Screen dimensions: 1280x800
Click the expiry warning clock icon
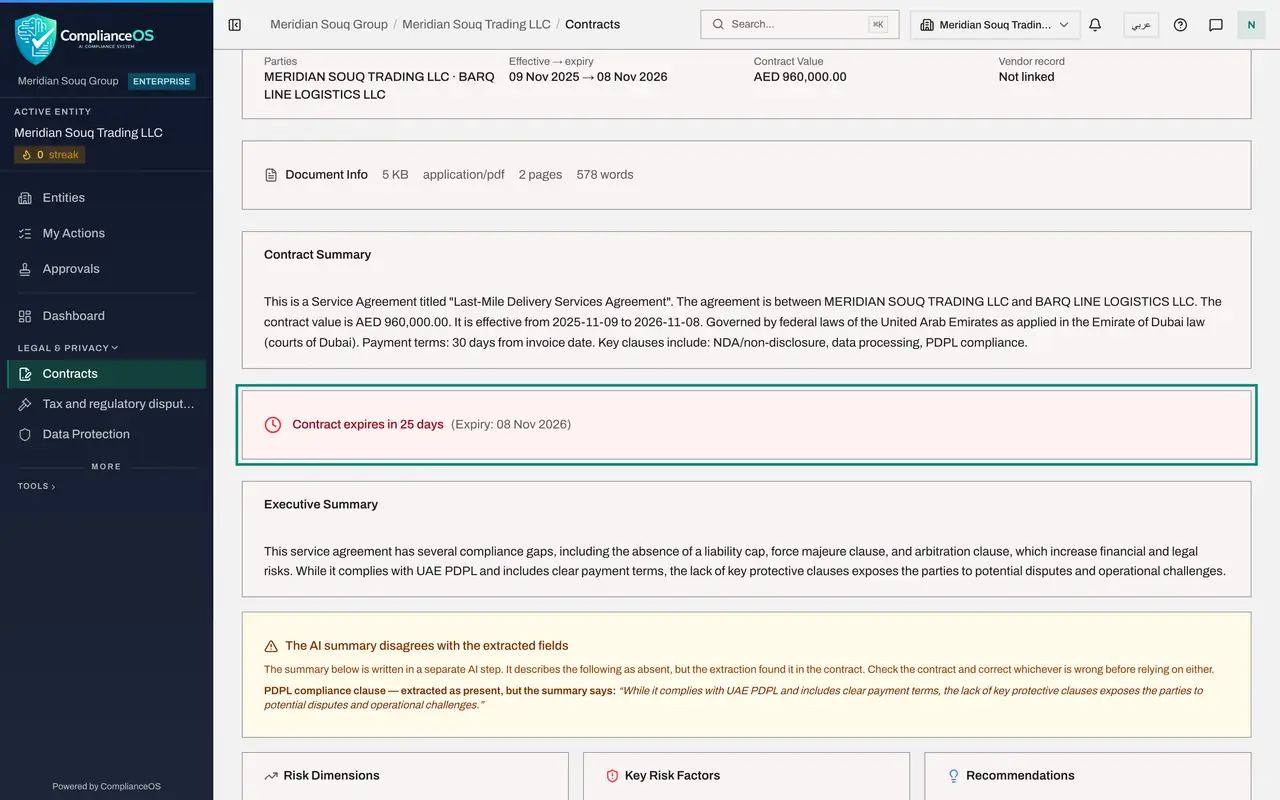click(273, 425)
